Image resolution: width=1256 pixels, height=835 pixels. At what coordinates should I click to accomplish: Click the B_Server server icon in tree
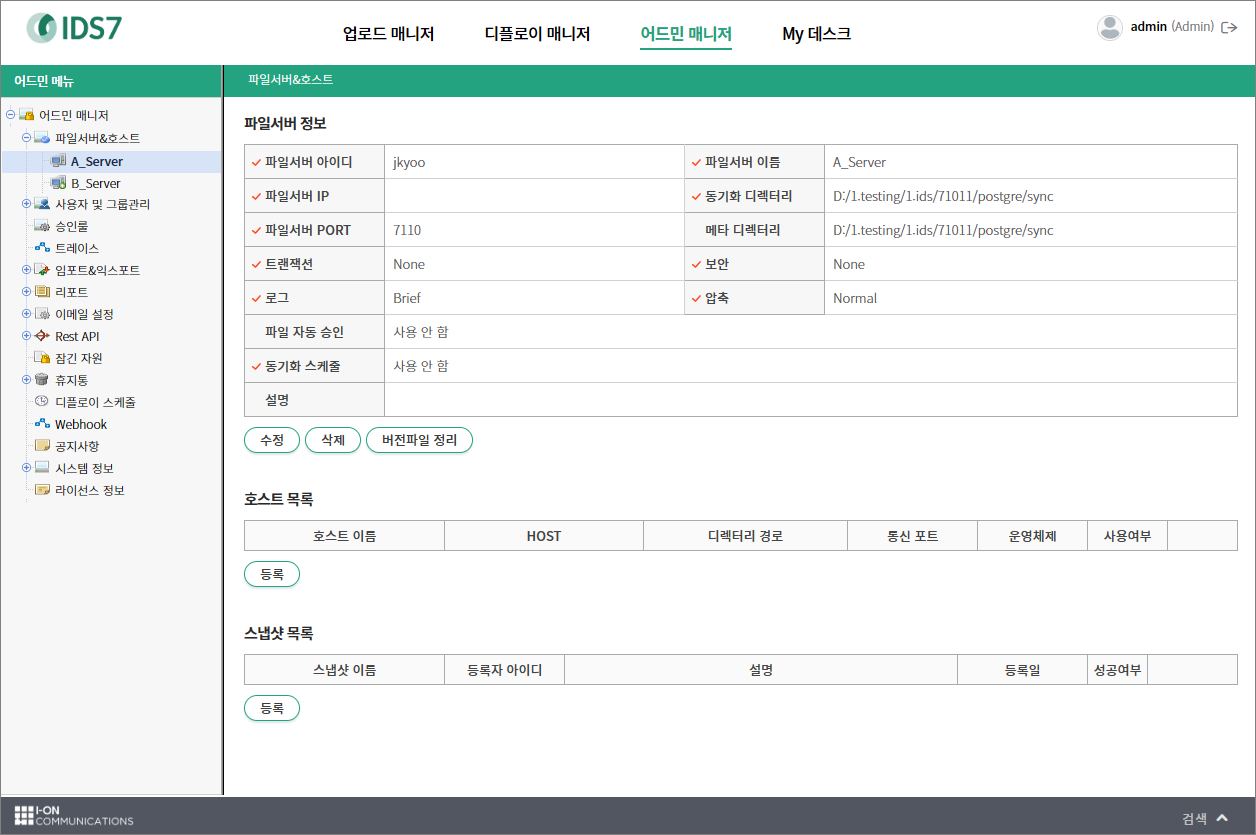58,183
